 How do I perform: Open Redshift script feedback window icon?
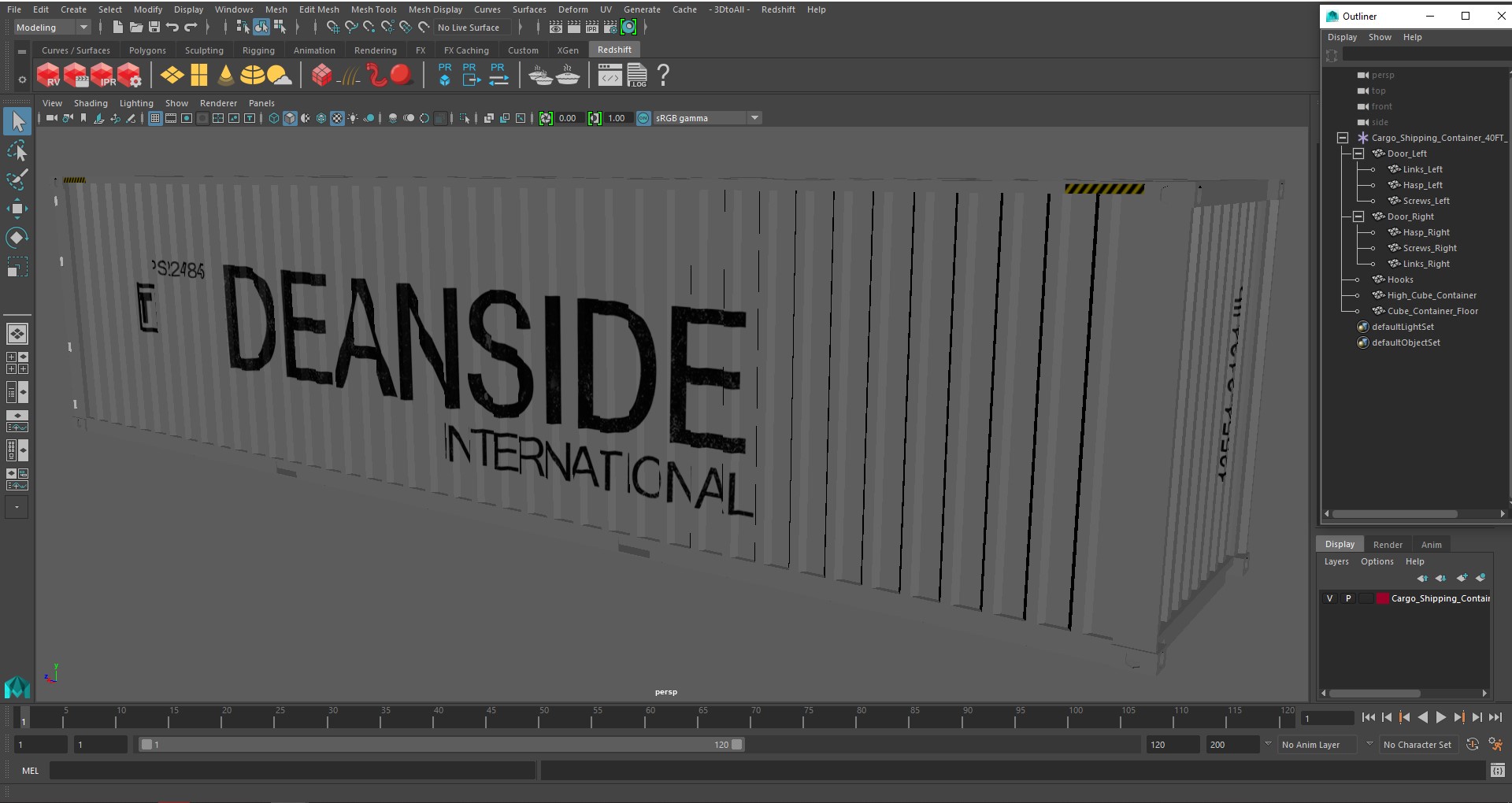pyautogui.click(x=610, y=75)
